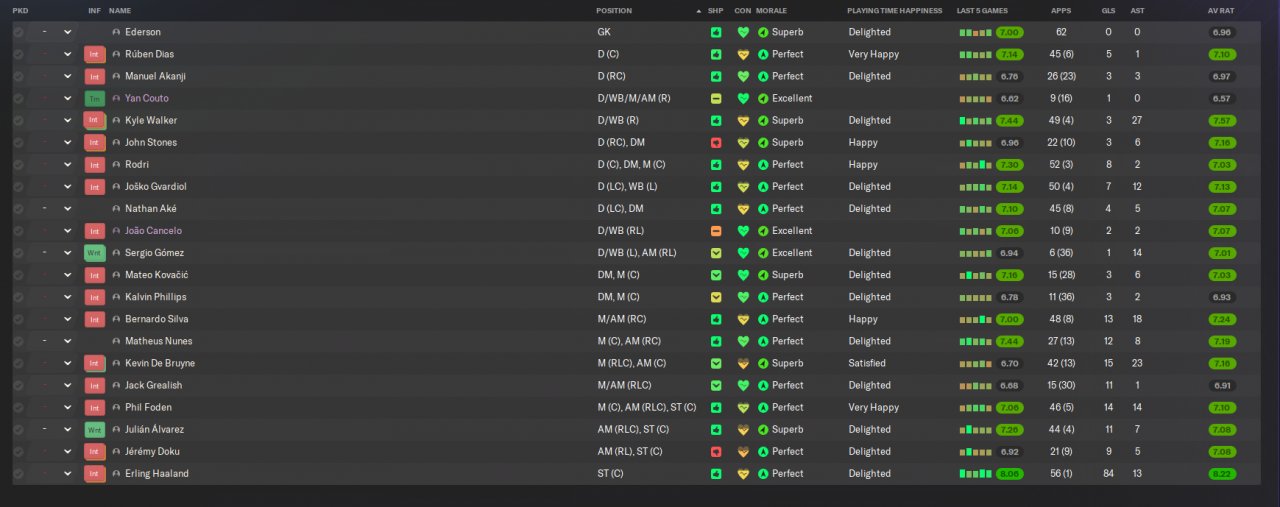1280x507 pixels.
Task: Open Bernardo Silva's player profile
Action: (156, 319)
